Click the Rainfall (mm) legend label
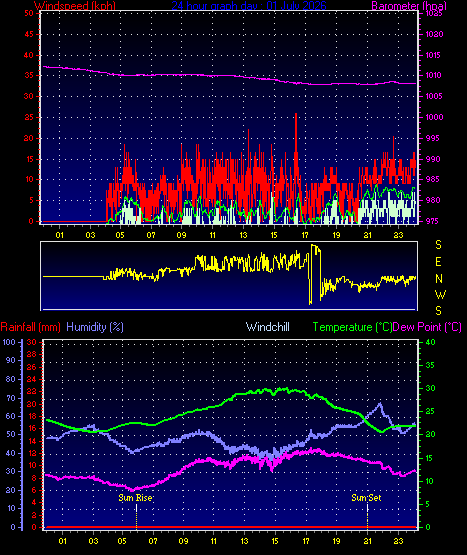The image size is (467, 555). click(x=30, y=327)
